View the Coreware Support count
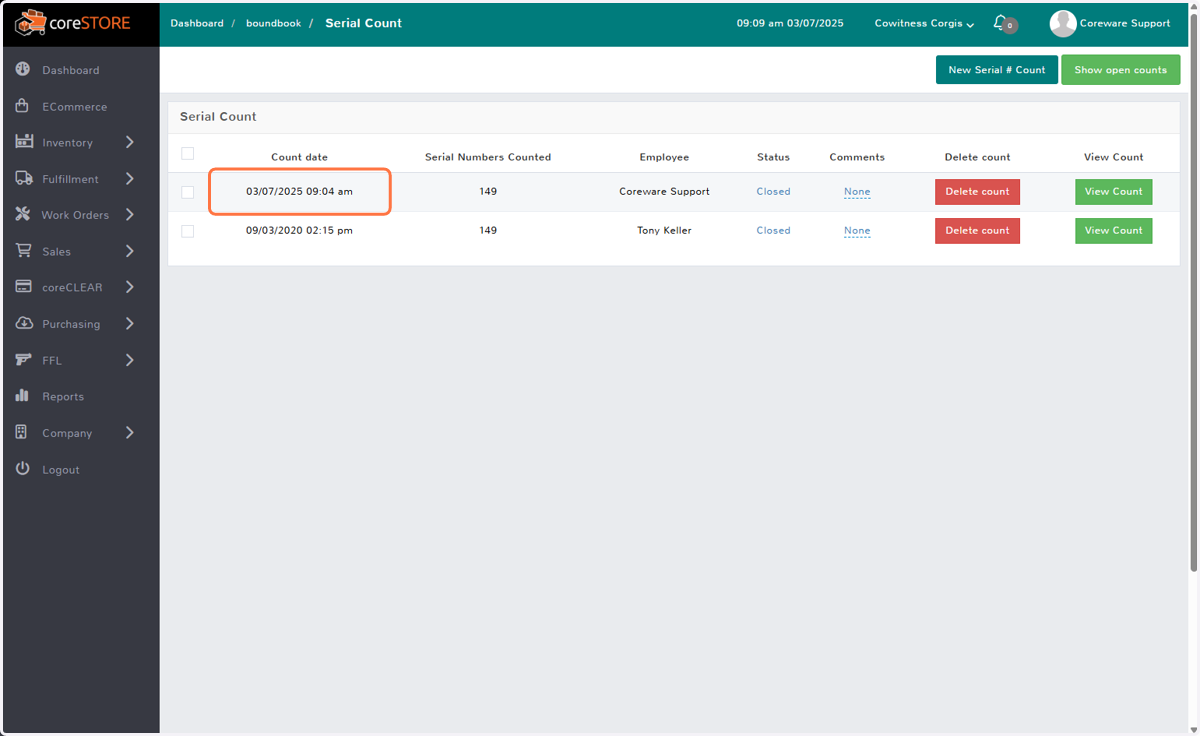1200x736 pixels. [1113, 192]
